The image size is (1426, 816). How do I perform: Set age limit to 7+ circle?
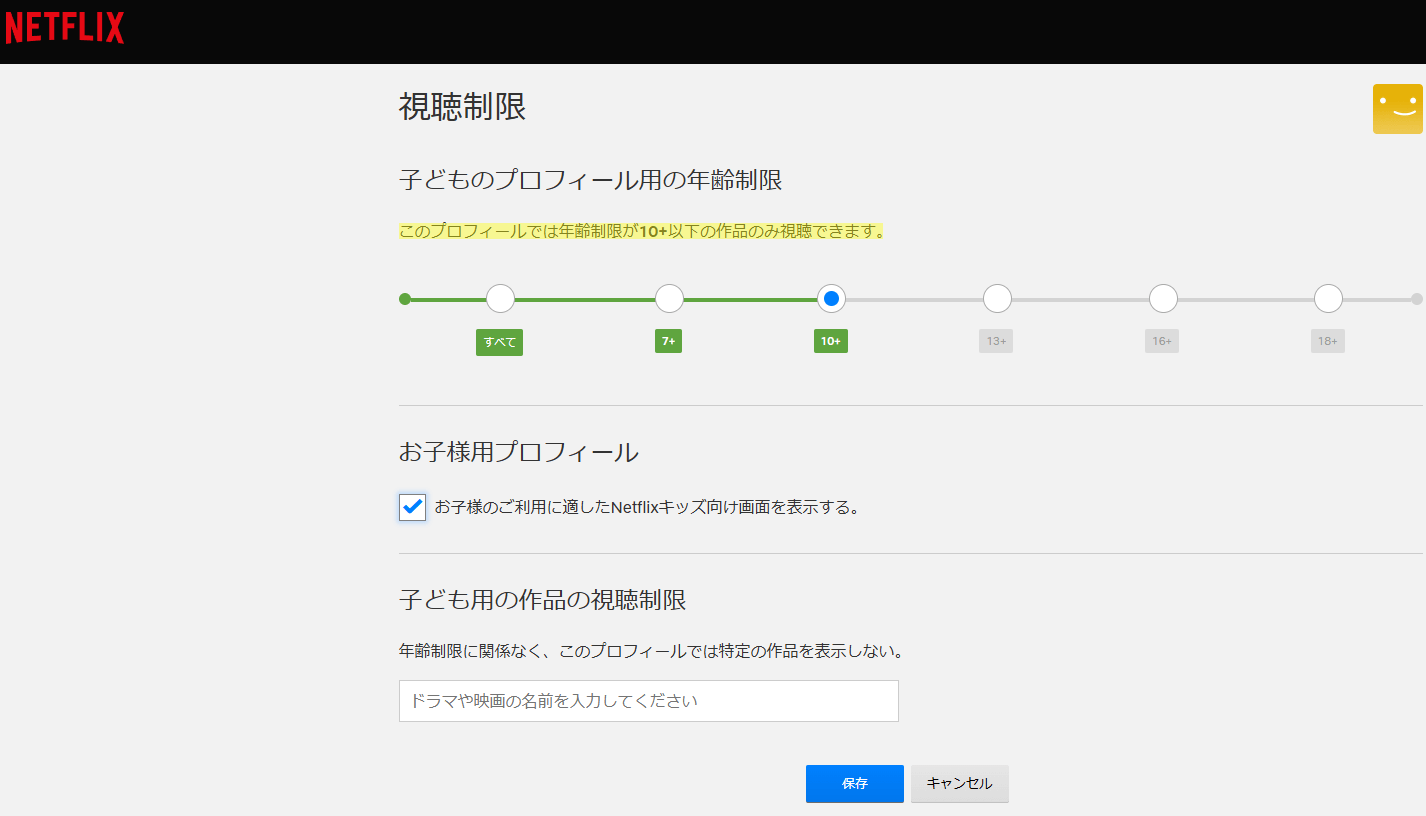click(x=669, y=299)
